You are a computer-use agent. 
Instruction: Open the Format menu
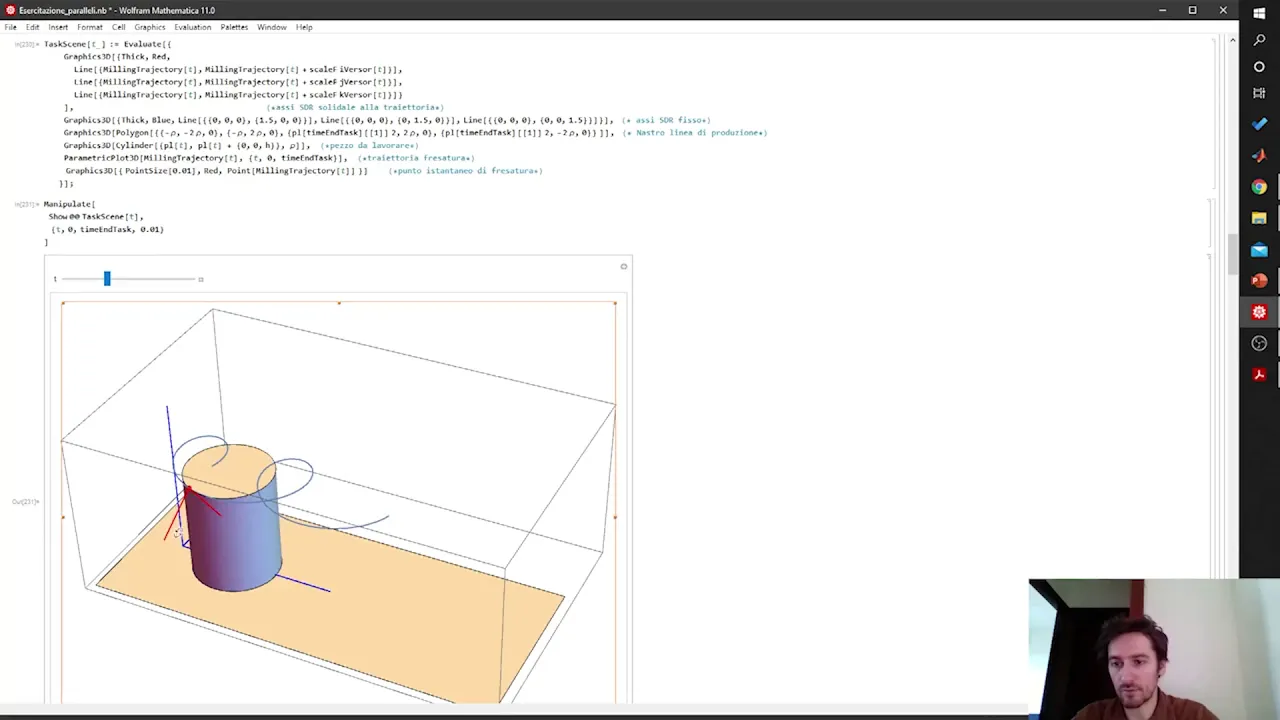coord(90,27)
